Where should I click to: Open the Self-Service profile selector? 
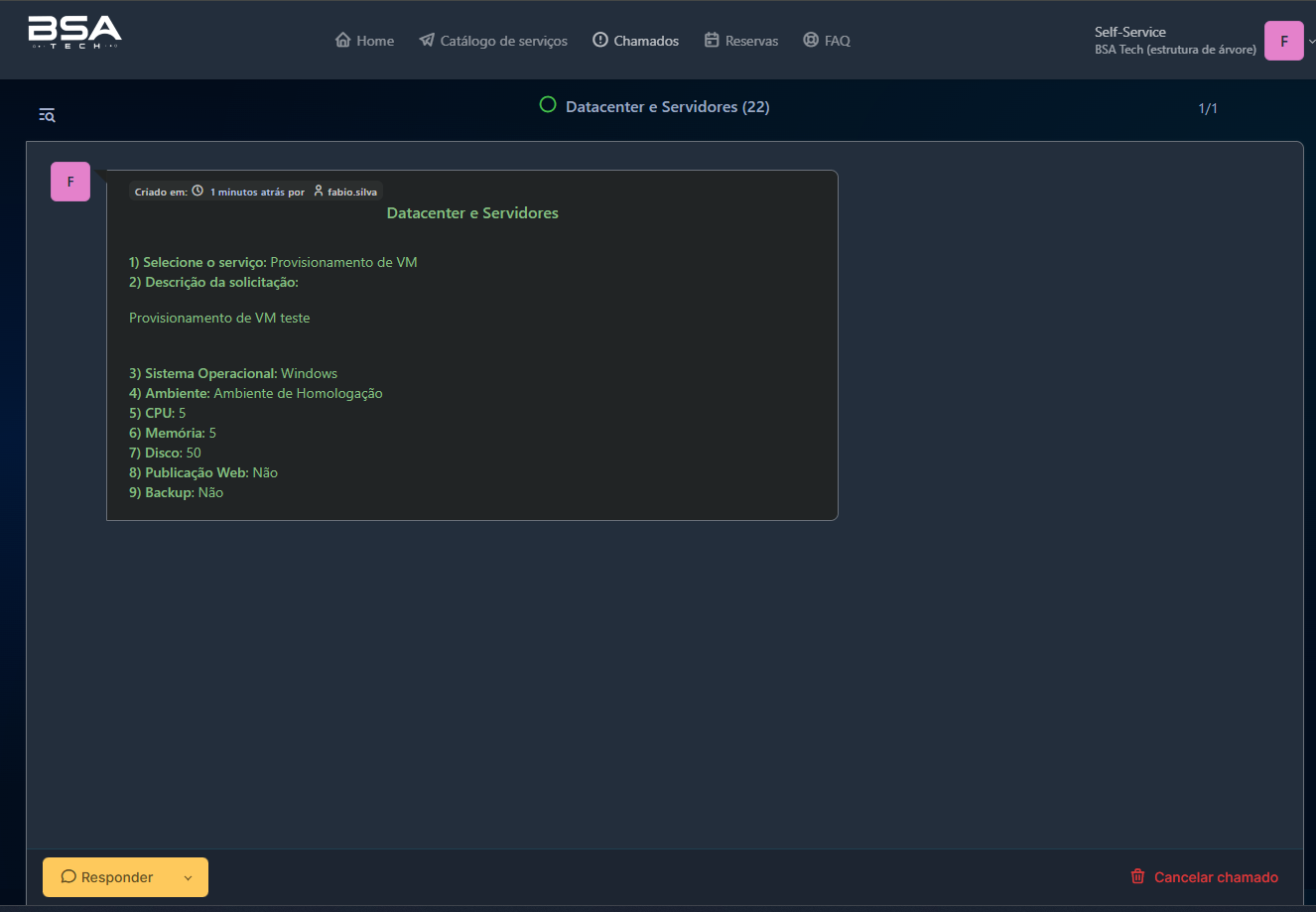point(1174,41)
